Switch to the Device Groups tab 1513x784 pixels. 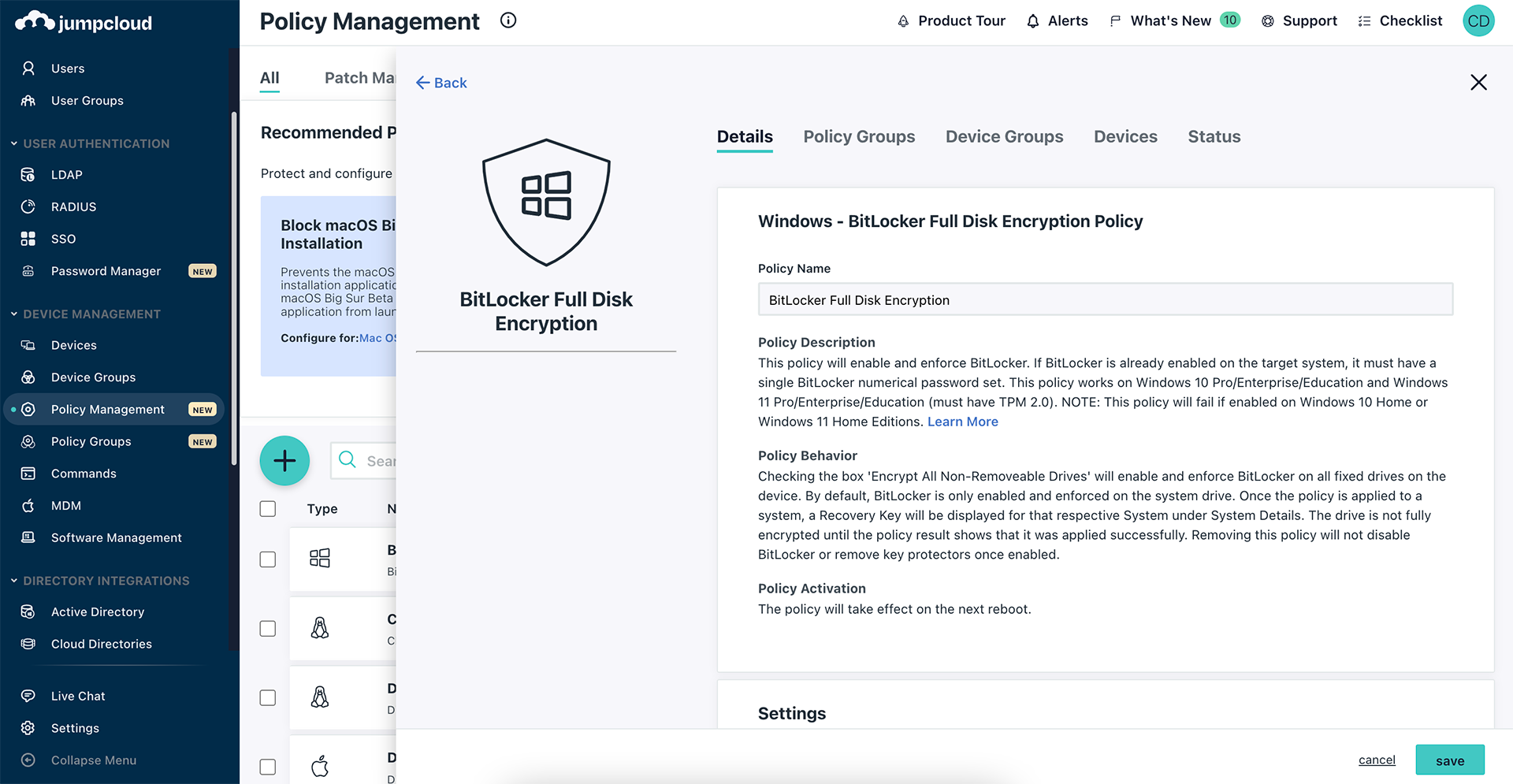pyautogui.click(x=1004, y=136)
